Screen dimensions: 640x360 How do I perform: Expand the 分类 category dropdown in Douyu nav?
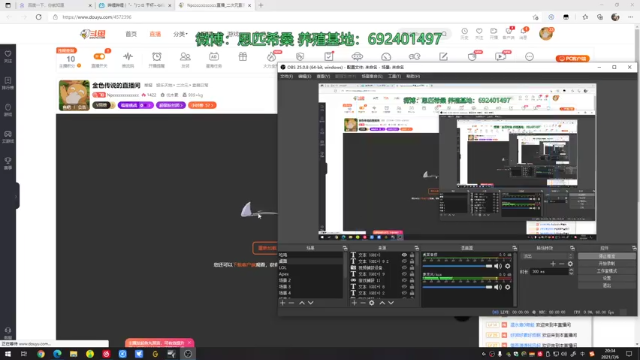pos(180,34)
